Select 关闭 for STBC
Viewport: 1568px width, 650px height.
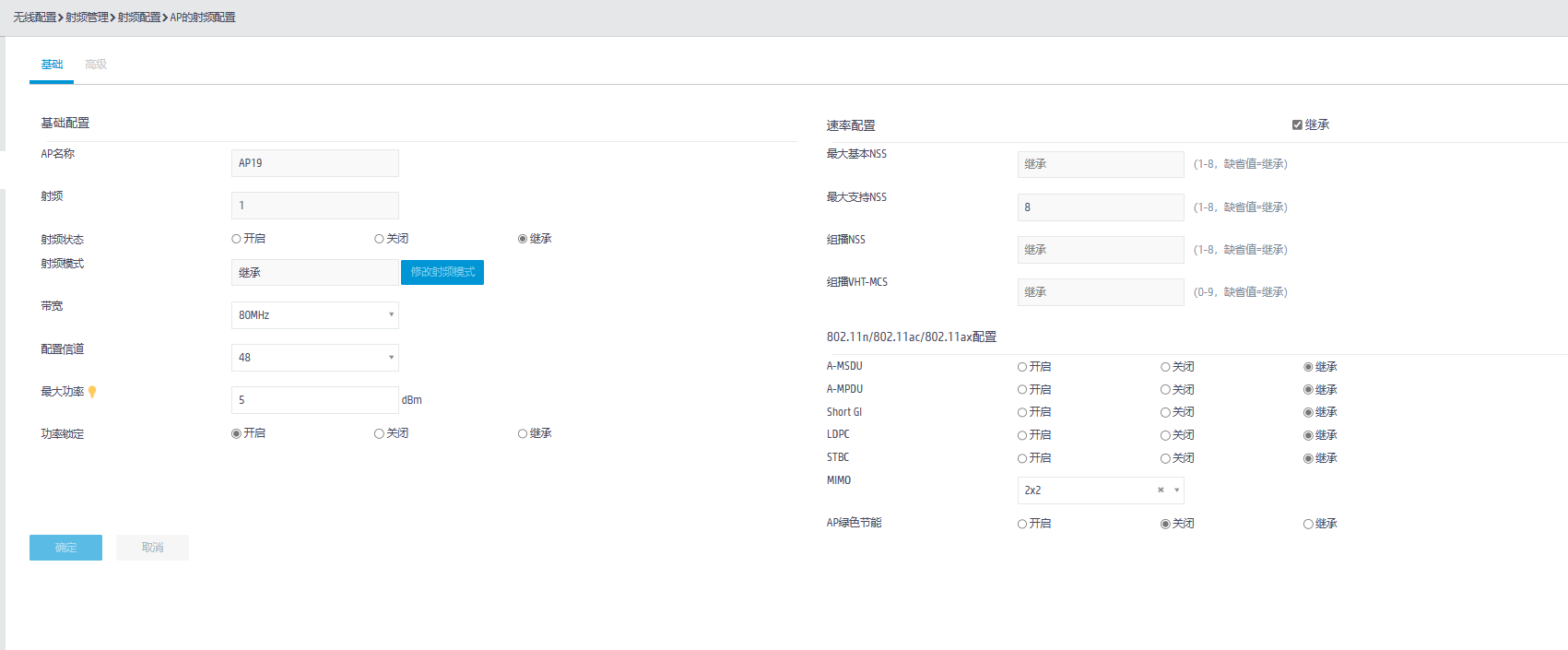1165,458
